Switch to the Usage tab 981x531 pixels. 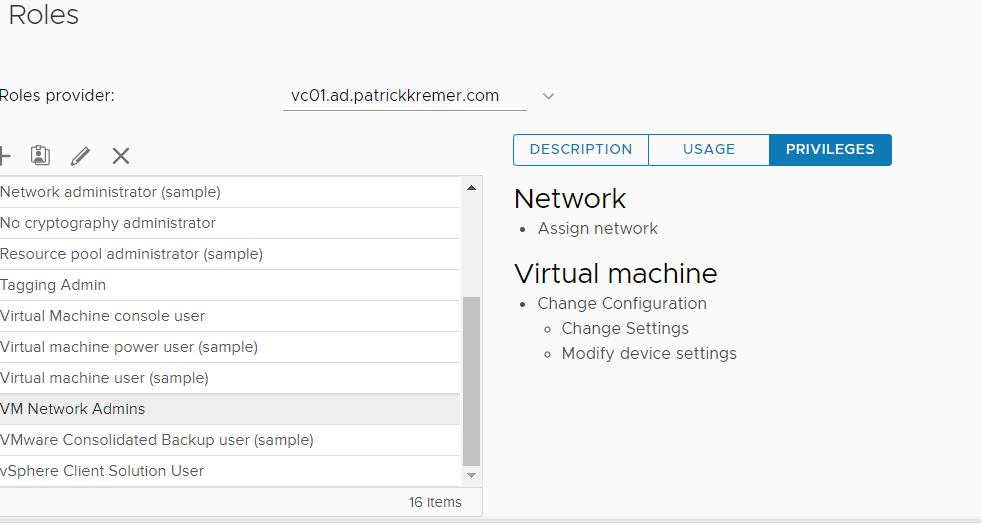[709, 150]
